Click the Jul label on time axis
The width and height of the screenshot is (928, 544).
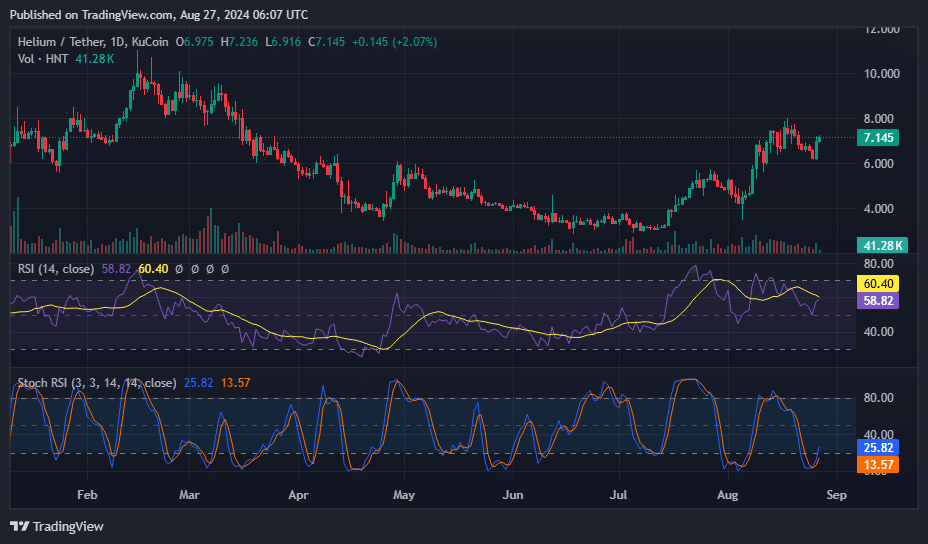click(x=618, y=495)
